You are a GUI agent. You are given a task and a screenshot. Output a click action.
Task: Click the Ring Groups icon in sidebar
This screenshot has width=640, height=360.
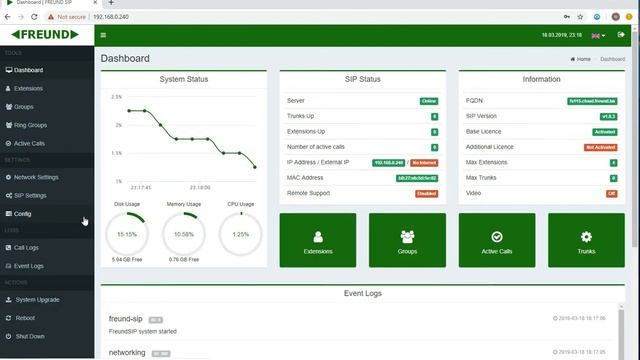9,125
